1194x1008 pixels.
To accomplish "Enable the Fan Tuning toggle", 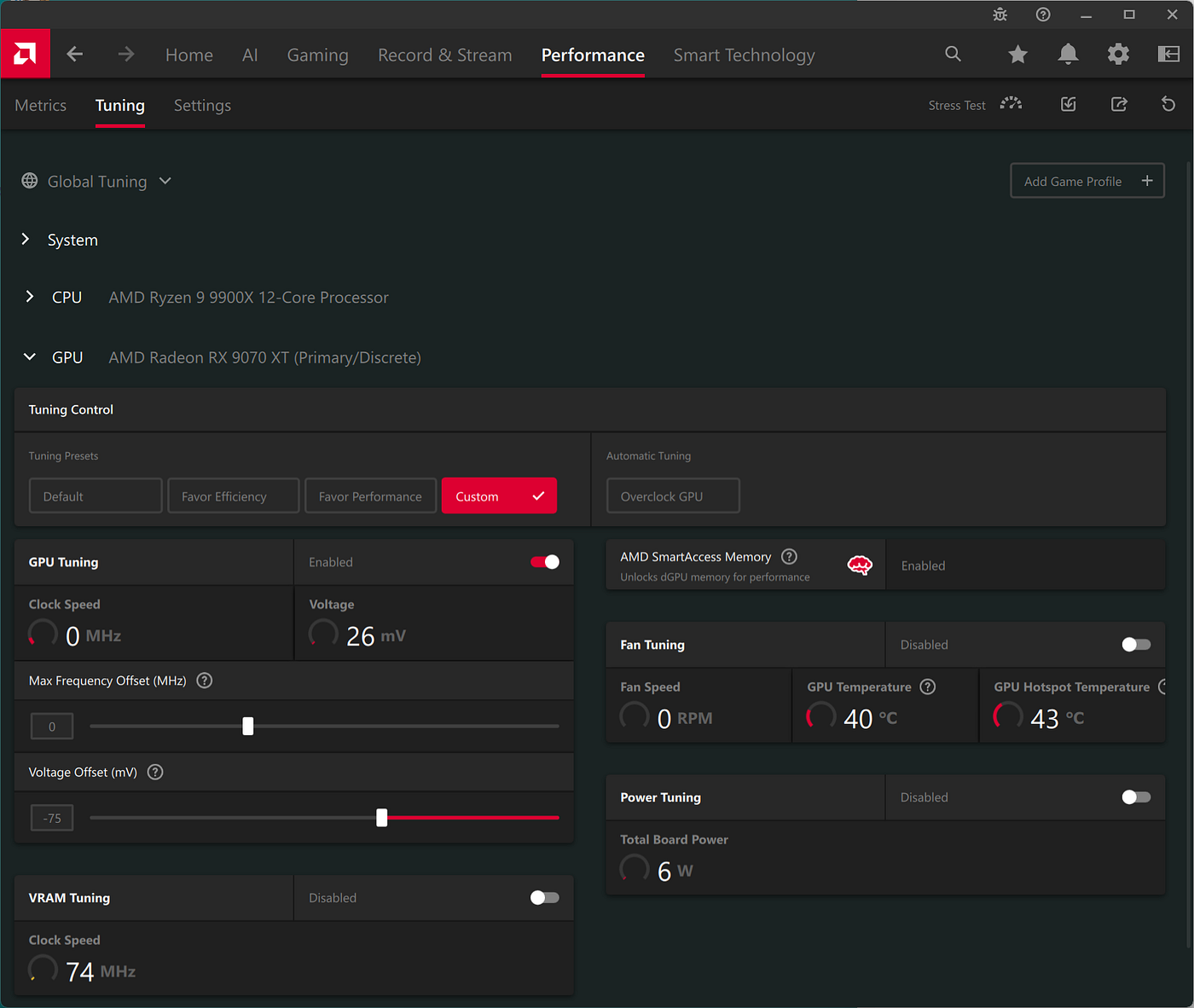I will [1136, 645].
